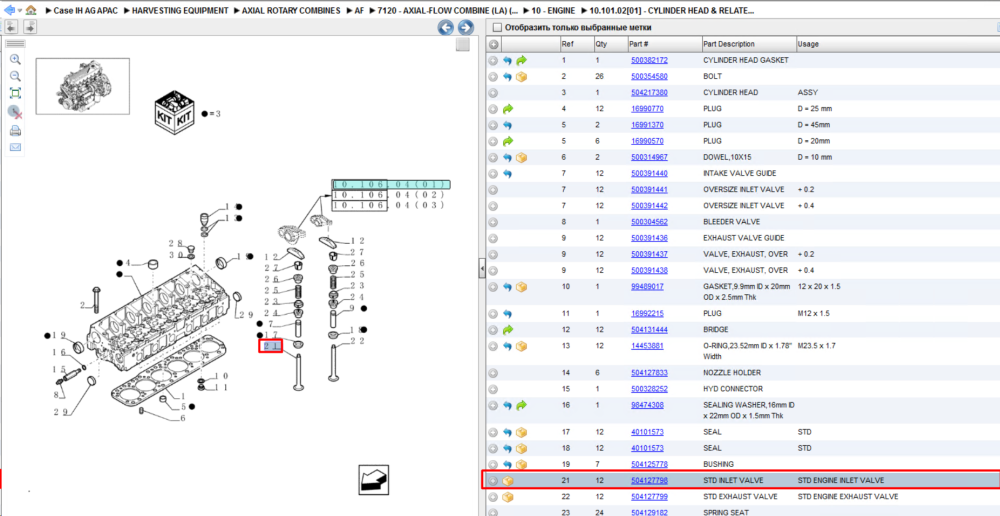The height and width of the screenshot is (516, 1000).
Task: Click green arrow in CYLINDER HEAD GASKET row
Action: click(x=522, y=60)
